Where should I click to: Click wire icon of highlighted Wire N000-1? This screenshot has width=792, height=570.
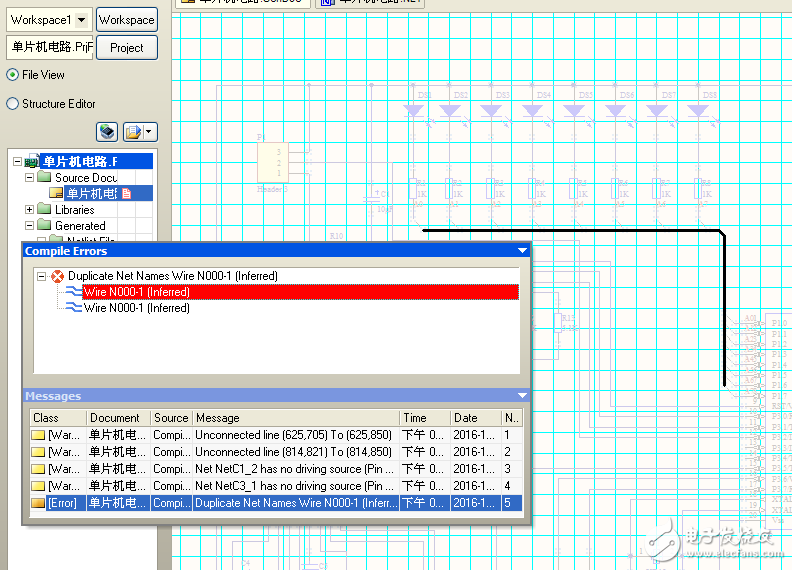[74, 292]
